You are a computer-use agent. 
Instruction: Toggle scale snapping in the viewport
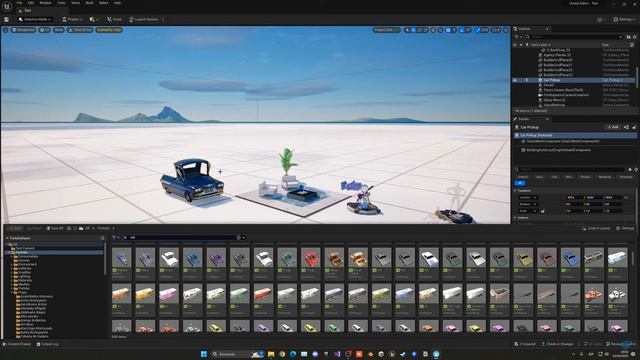click(x=478, y=30)
